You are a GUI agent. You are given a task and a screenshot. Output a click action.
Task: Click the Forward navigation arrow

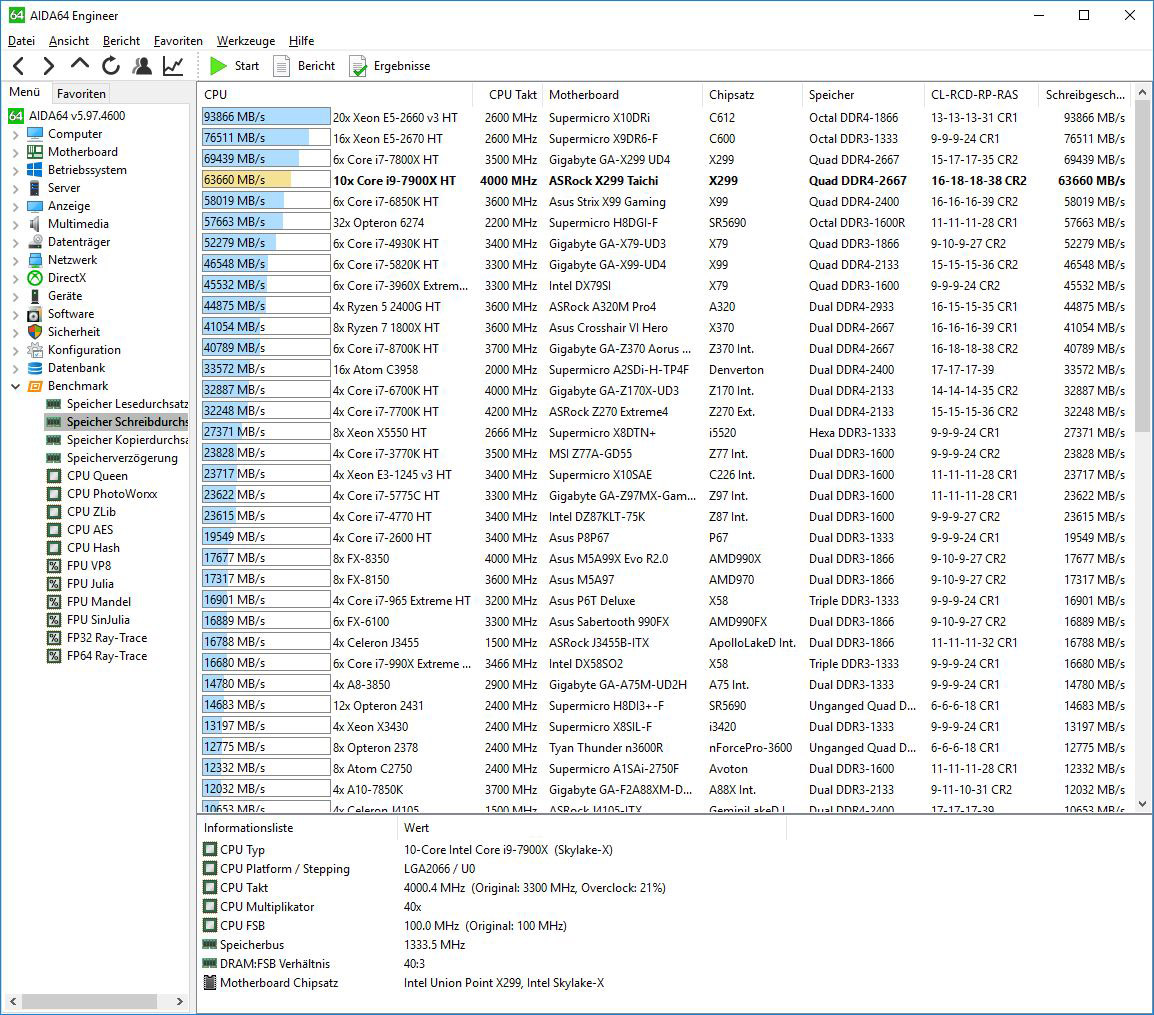coord(49,66)
